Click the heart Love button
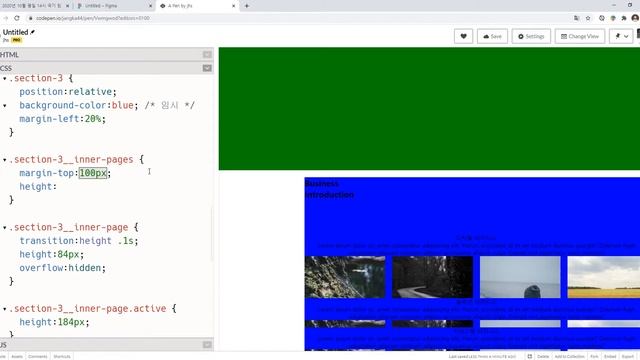 pos(463,36)
